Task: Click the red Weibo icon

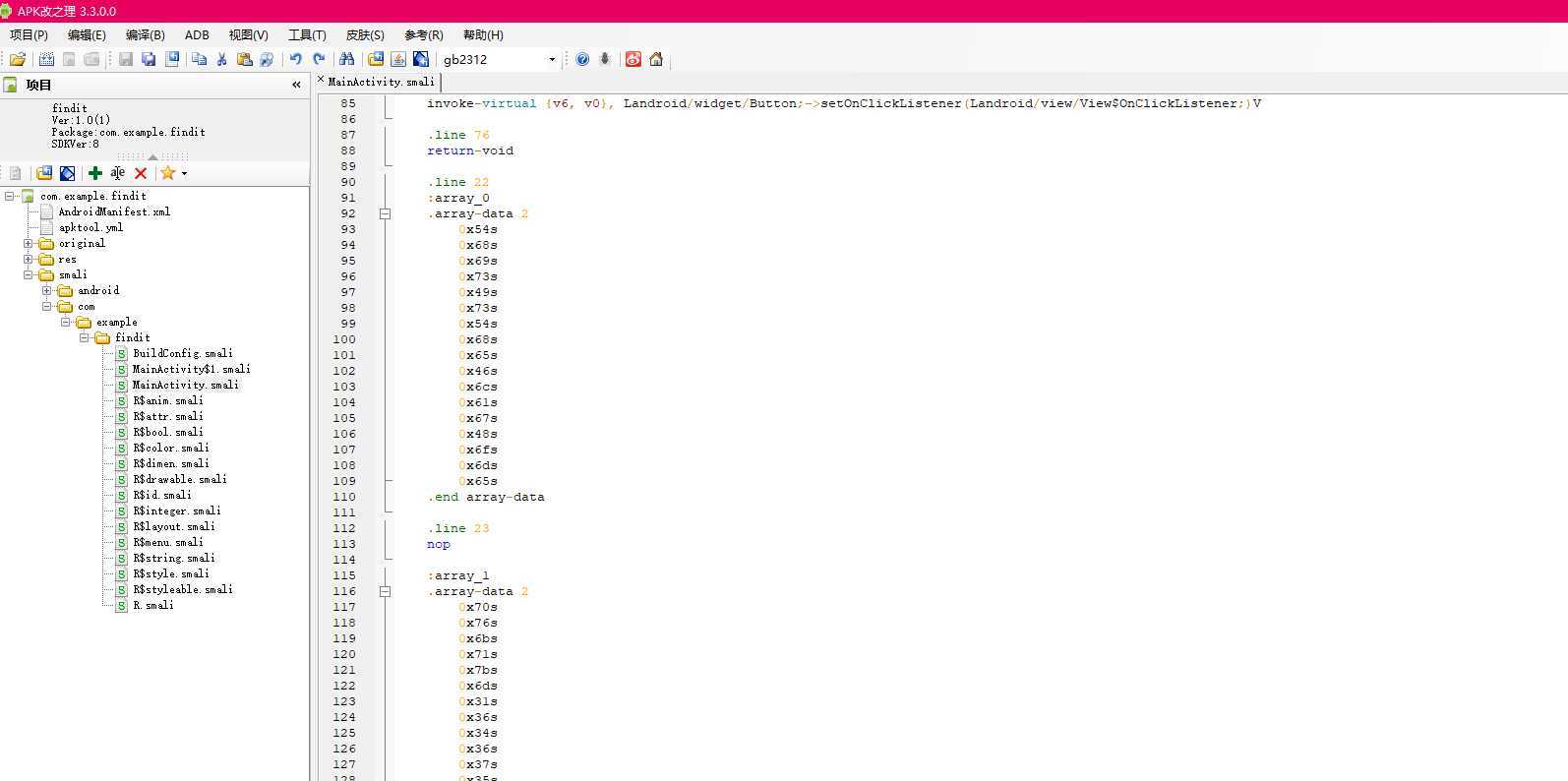Action: coord(633,59)
